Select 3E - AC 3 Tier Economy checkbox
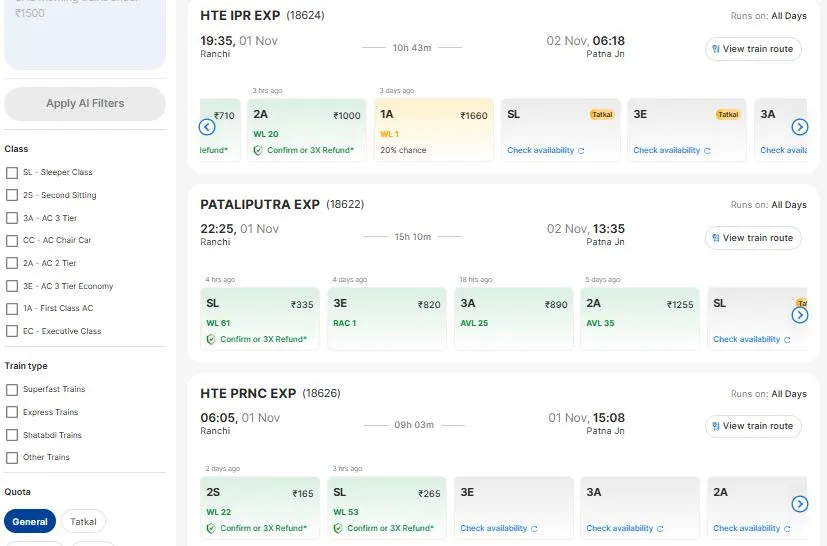This screenshot has height=546, width=827. tap(12, 286)
